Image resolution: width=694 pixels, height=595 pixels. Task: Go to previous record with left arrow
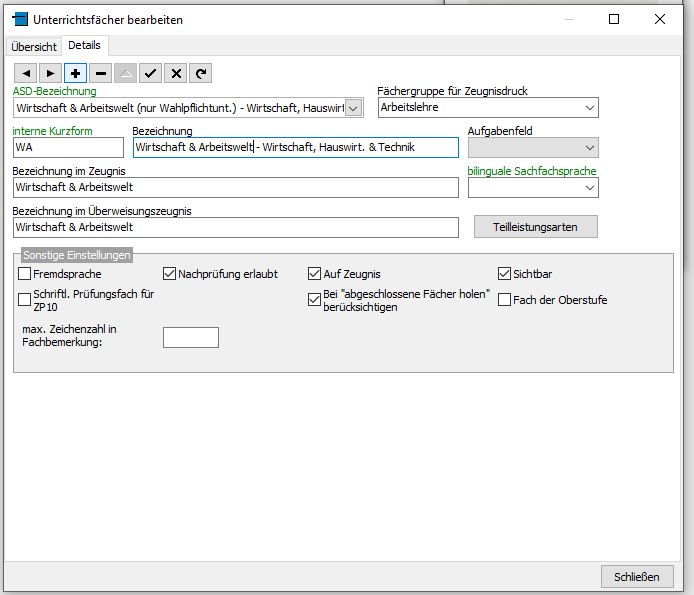(26, 73)
